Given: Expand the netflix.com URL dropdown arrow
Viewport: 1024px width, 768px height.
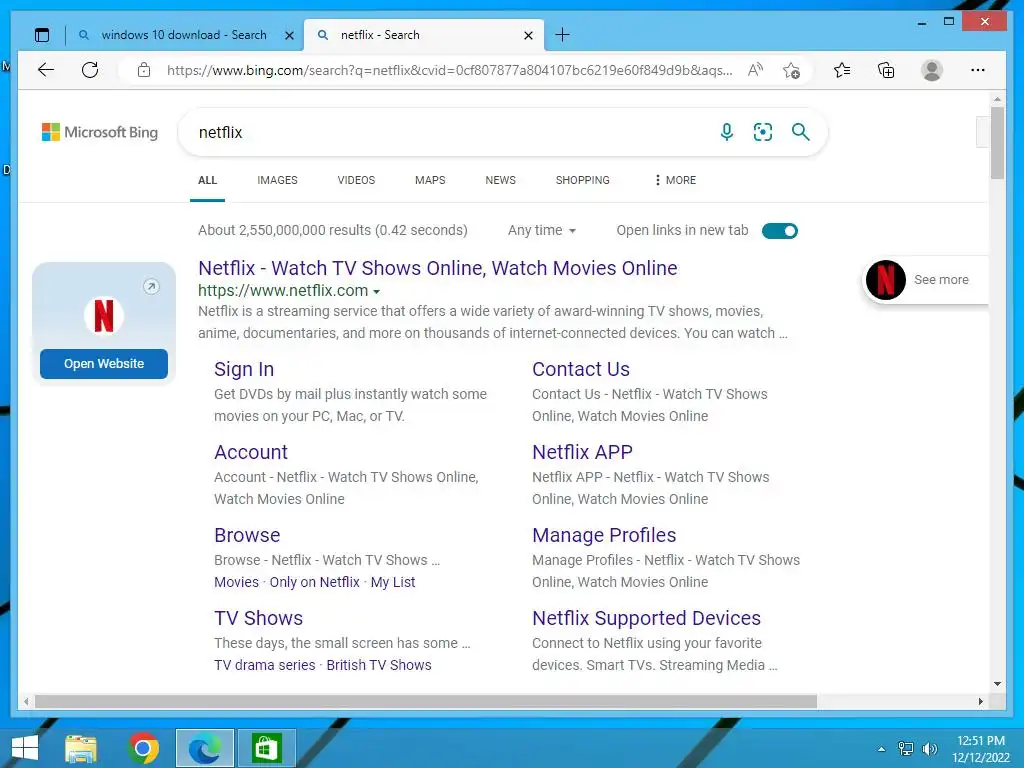Looking at the screenshot, I should [376, 291].
